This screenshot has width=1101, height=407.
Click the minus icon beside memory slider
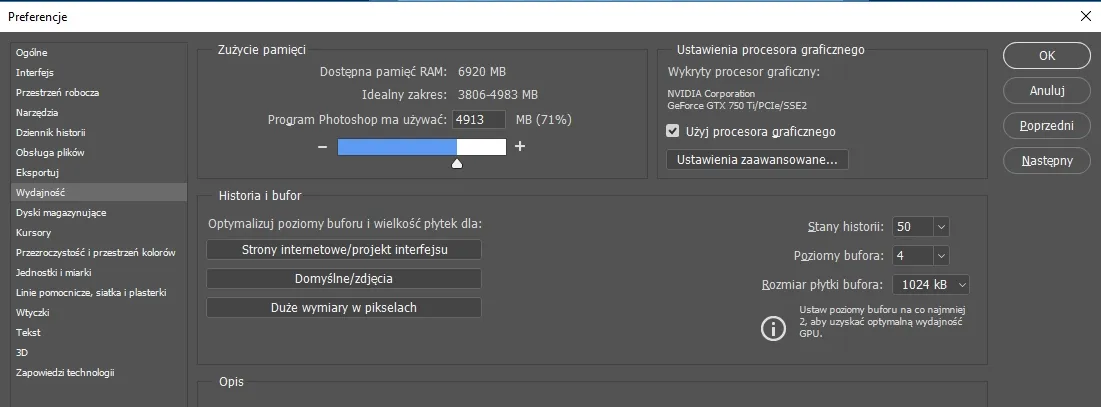322,147
